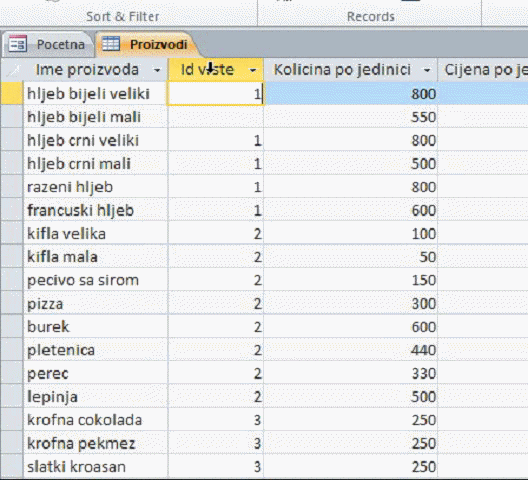Switch to the Proizvodi tab
Screen dimensions: 528x480
pos(147,44)
